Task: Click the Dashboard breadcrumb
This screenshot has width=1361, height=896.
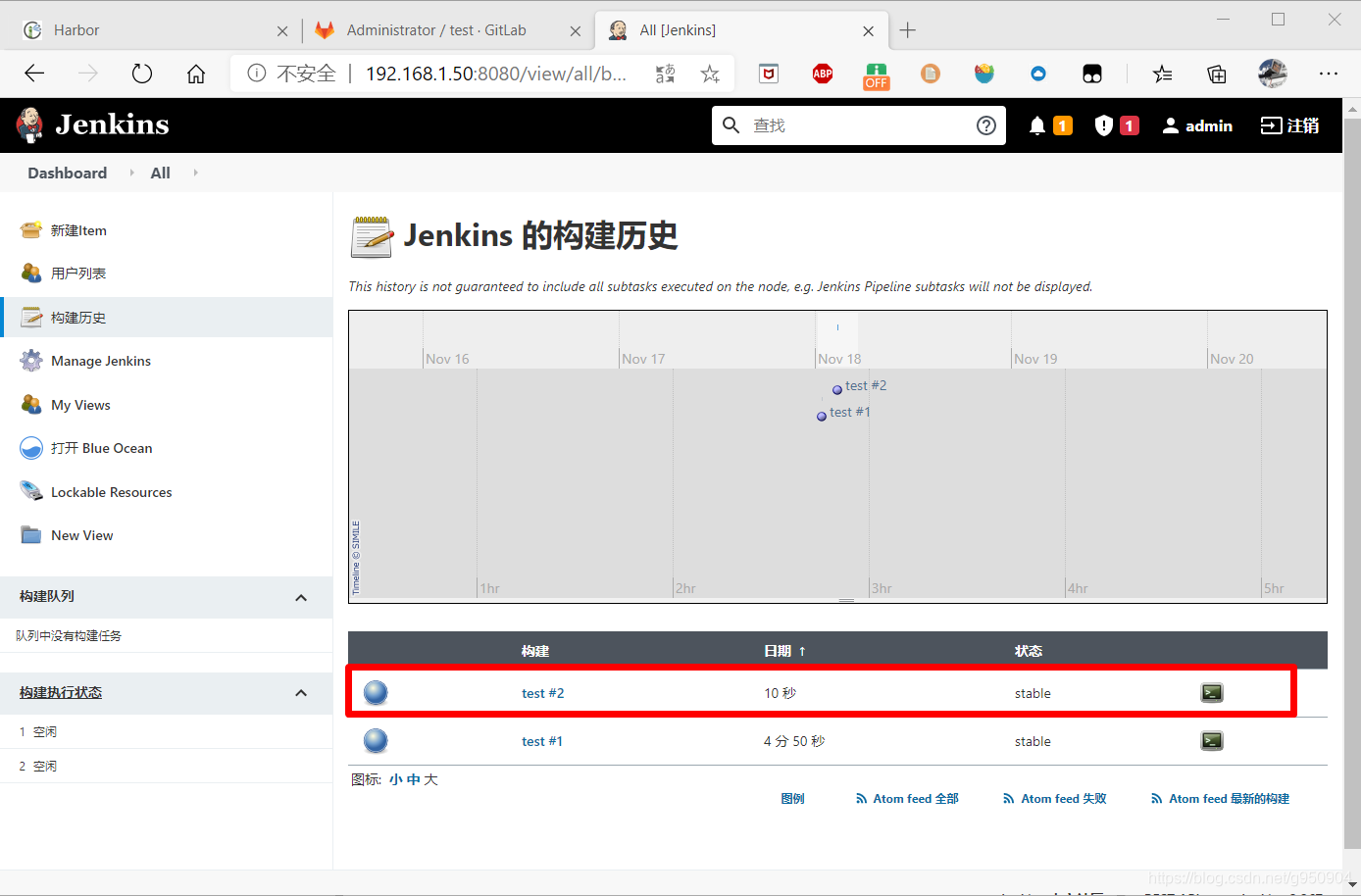Action: (68, 173)
